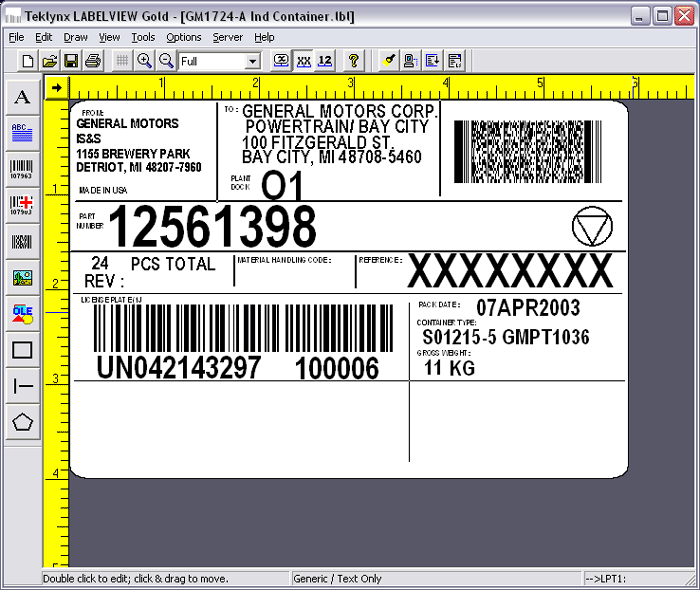
Task: Click the zoom in magnifier button
Action: click(145, 61)
